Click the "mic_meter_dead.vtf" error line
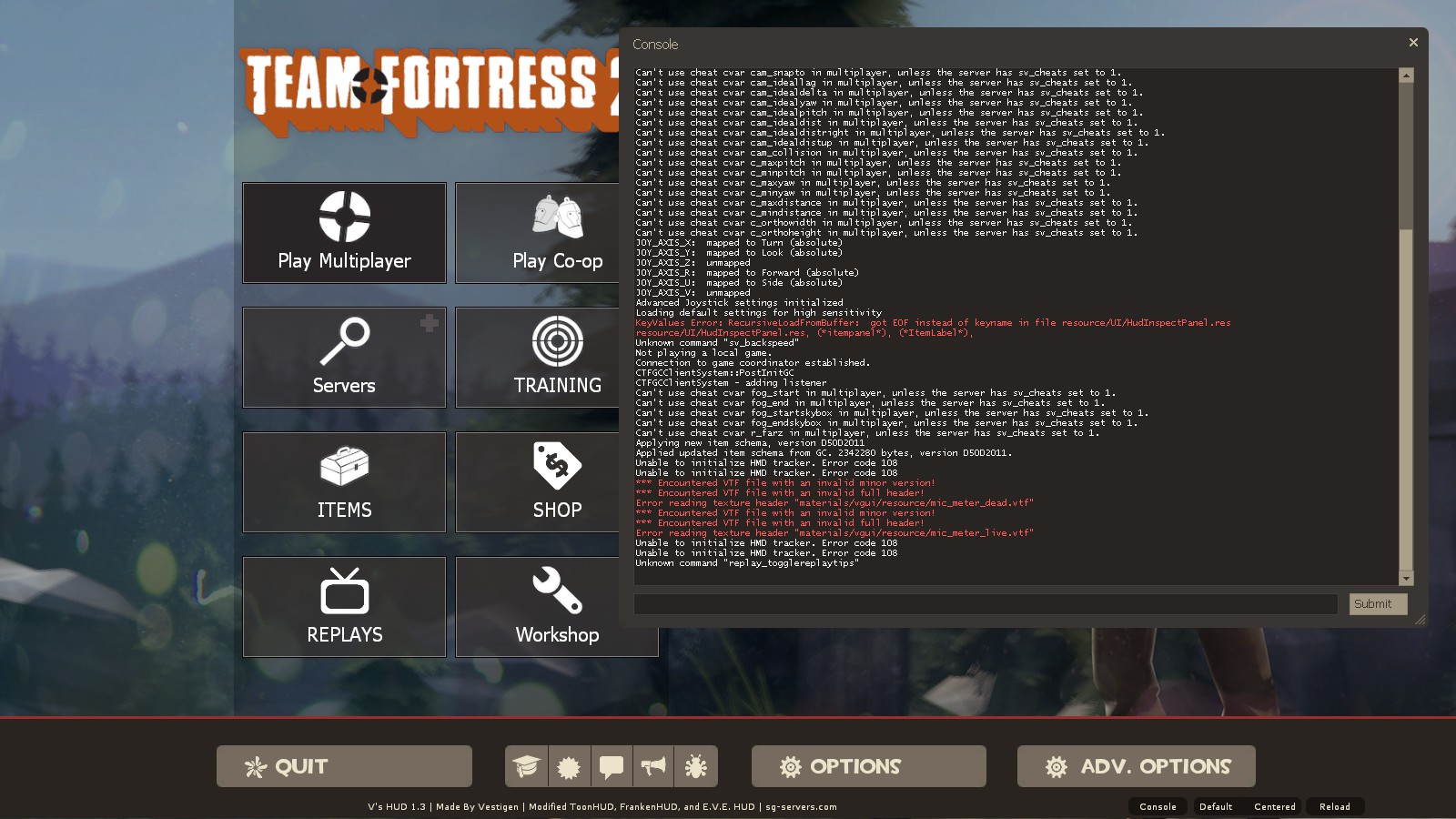The width and height of the screenshot is (1456, 819). tap(834, 503)
